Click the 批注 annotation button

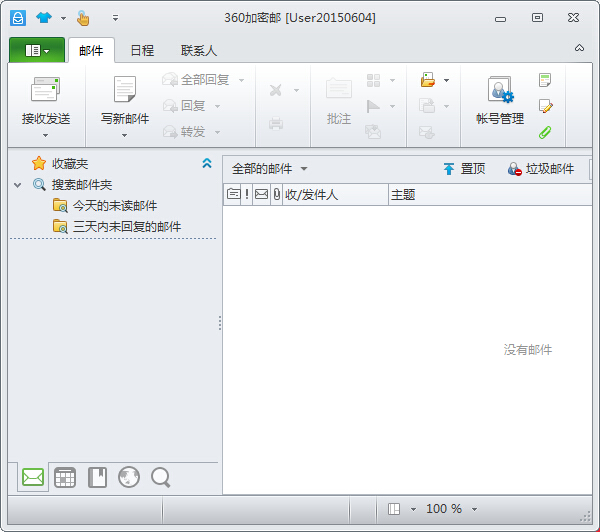point(339,101)
